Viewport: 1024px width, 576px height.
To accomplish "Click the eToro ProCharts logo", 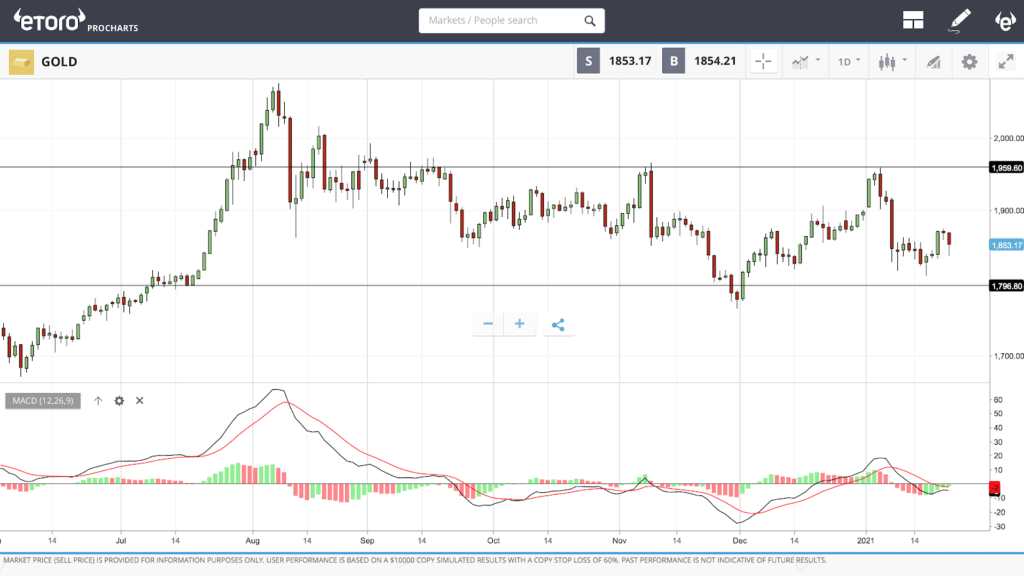I will 76,21.
